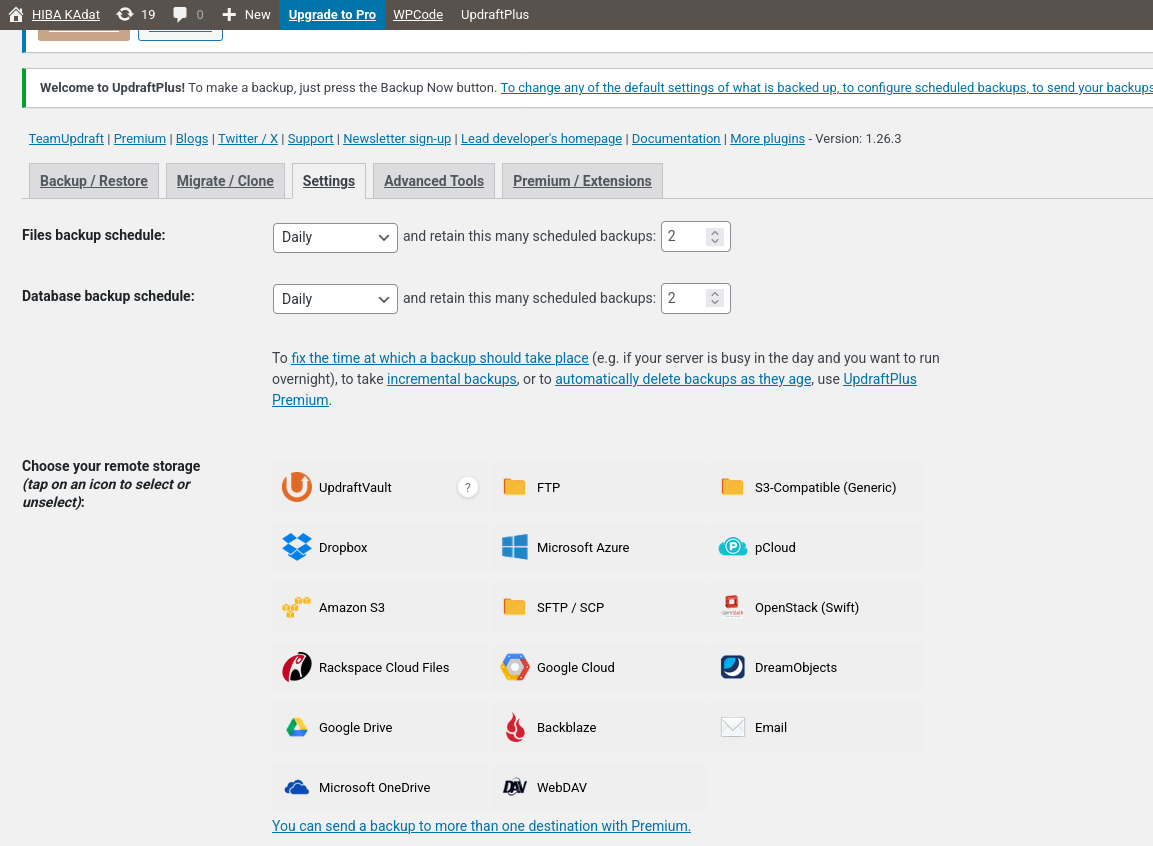Select the Amazon S3 icon

[296, 607]
